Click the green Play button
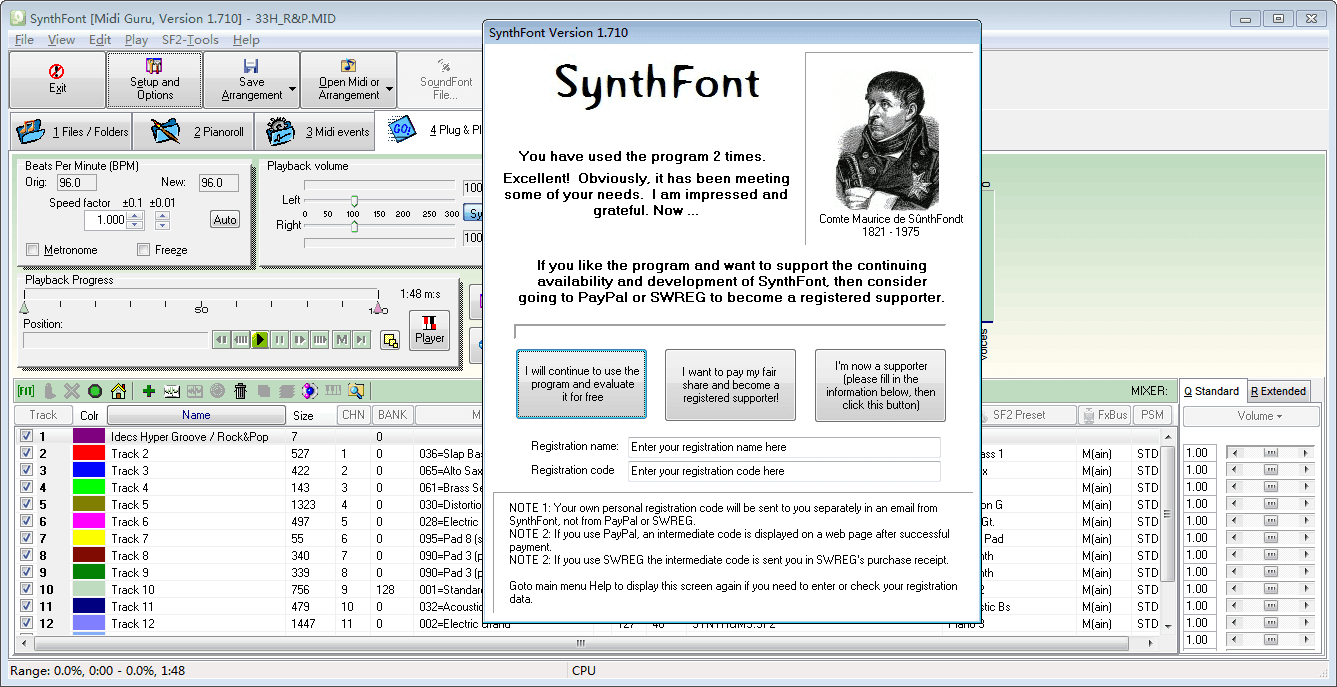 259,339
